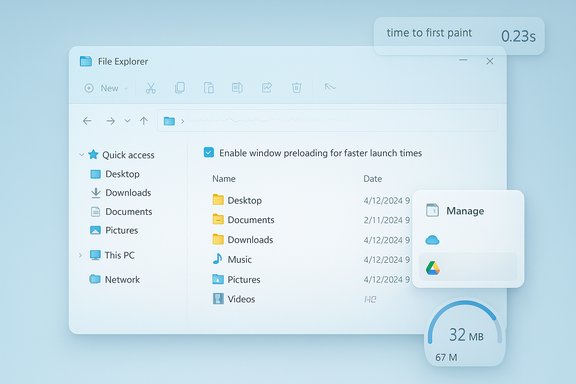Click the address bar path field
576x384 pixels.
(328, 121)
